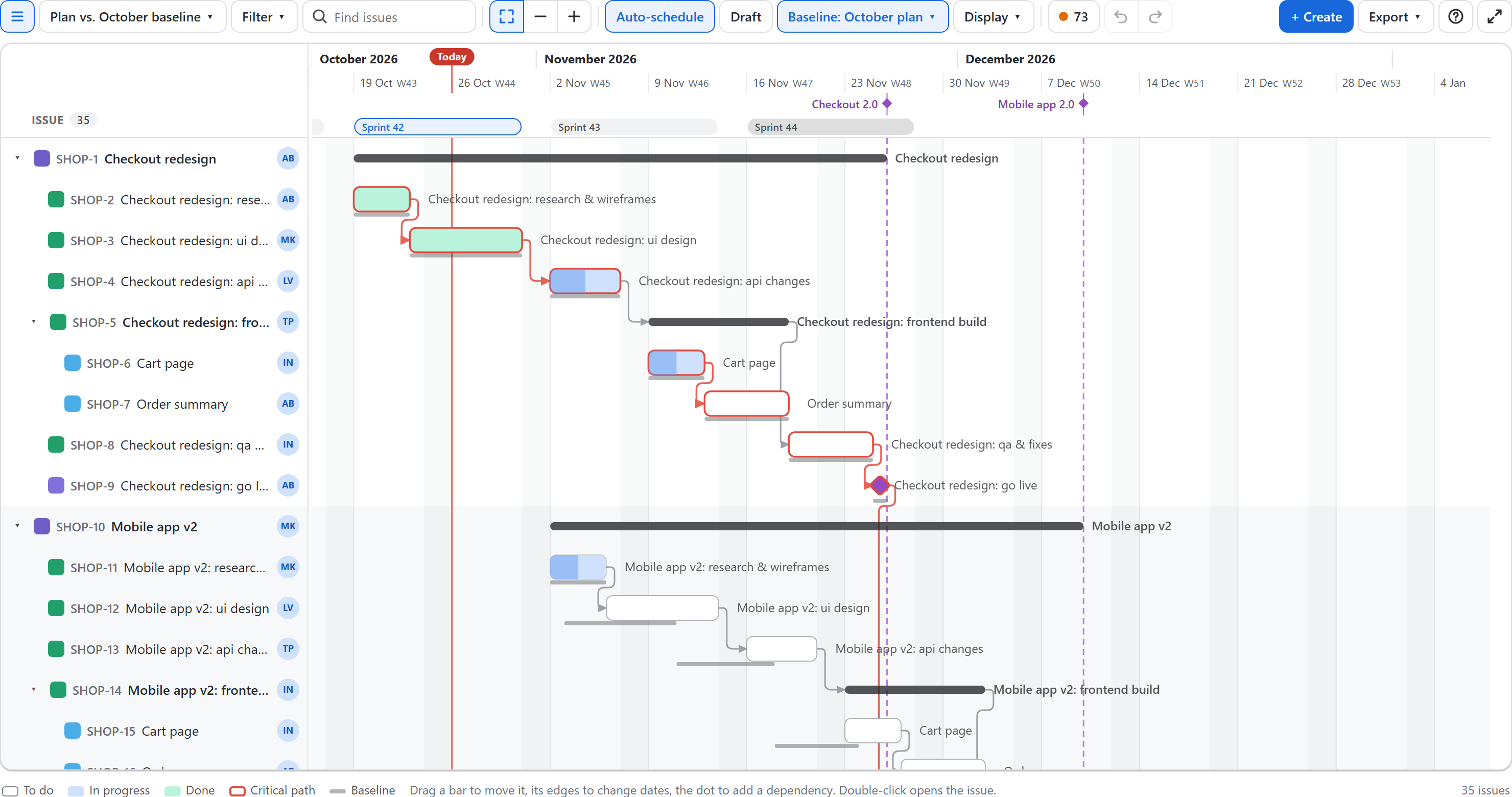The image size is (1512, 797).
Task: Open the Plan vs. October baseline dropdown
Action: point(132,16)
